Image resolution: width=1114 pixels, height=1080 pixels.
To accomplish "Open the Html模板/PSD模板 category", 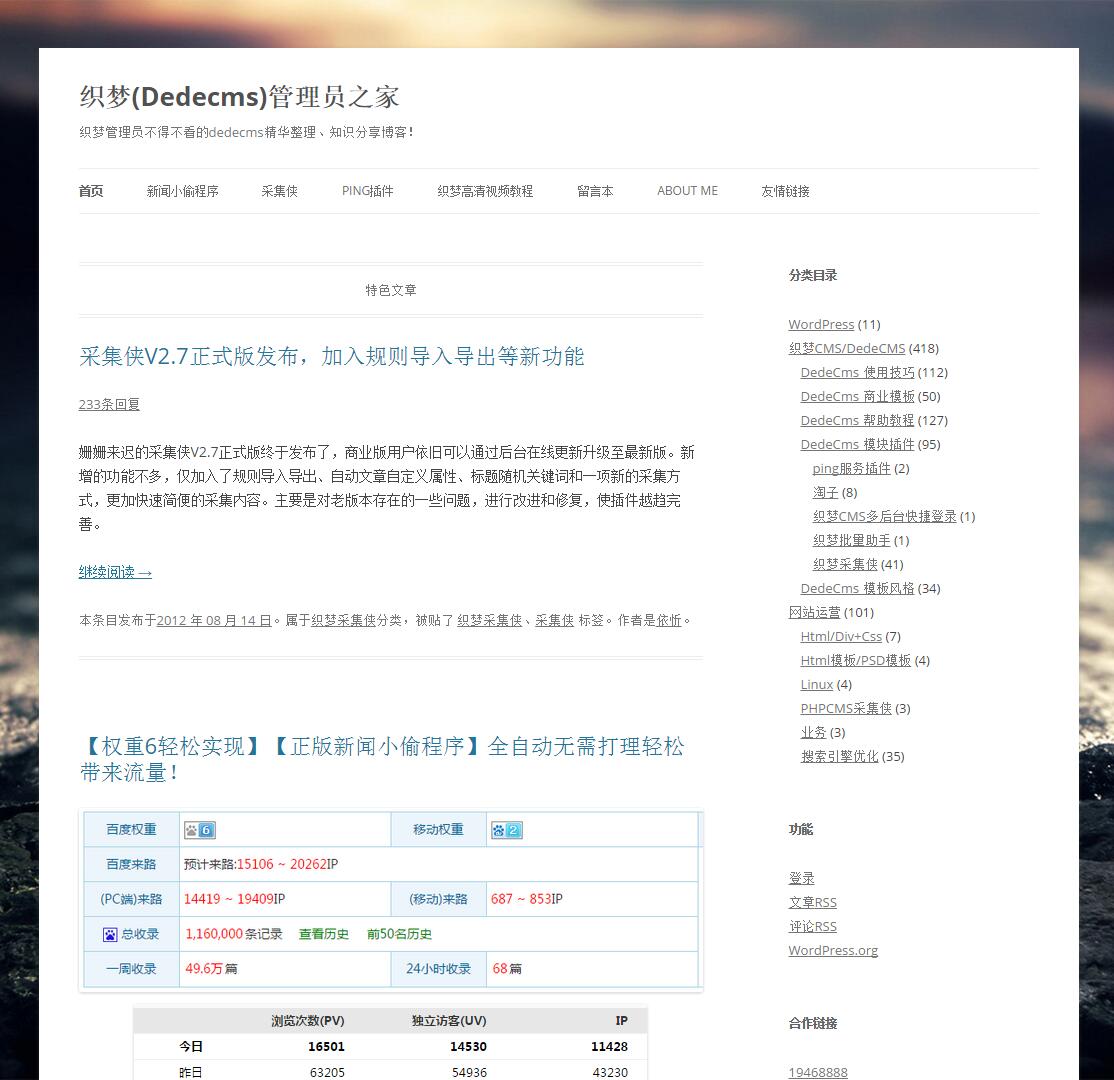I will pyautogui.click(x=855, y=661).
